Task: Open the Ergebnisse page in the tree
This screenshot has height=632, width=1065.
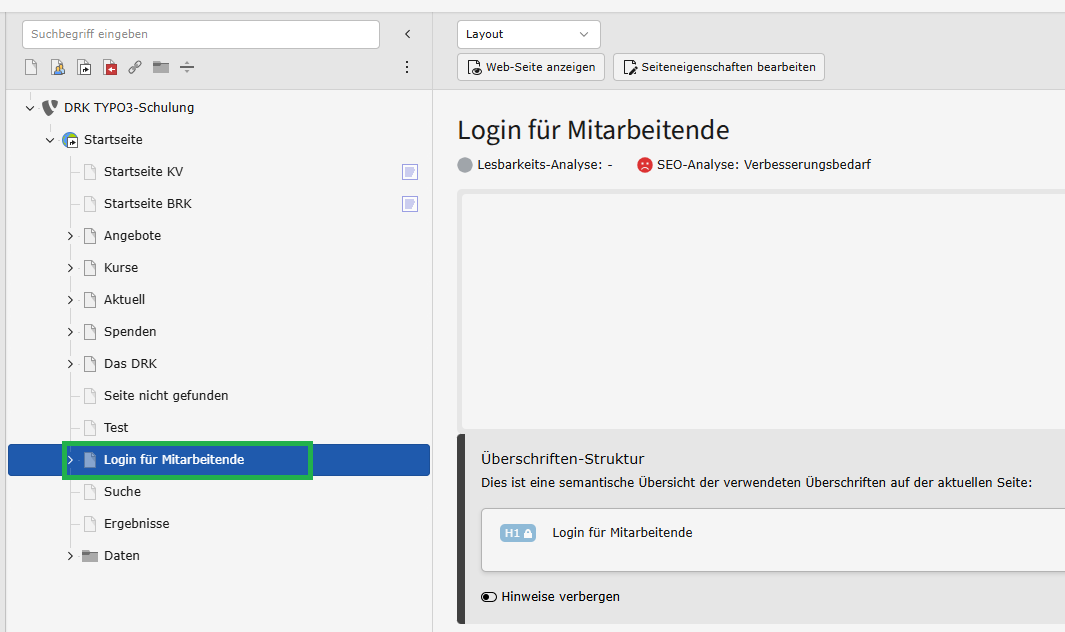Action: click(x=137, y=523)
